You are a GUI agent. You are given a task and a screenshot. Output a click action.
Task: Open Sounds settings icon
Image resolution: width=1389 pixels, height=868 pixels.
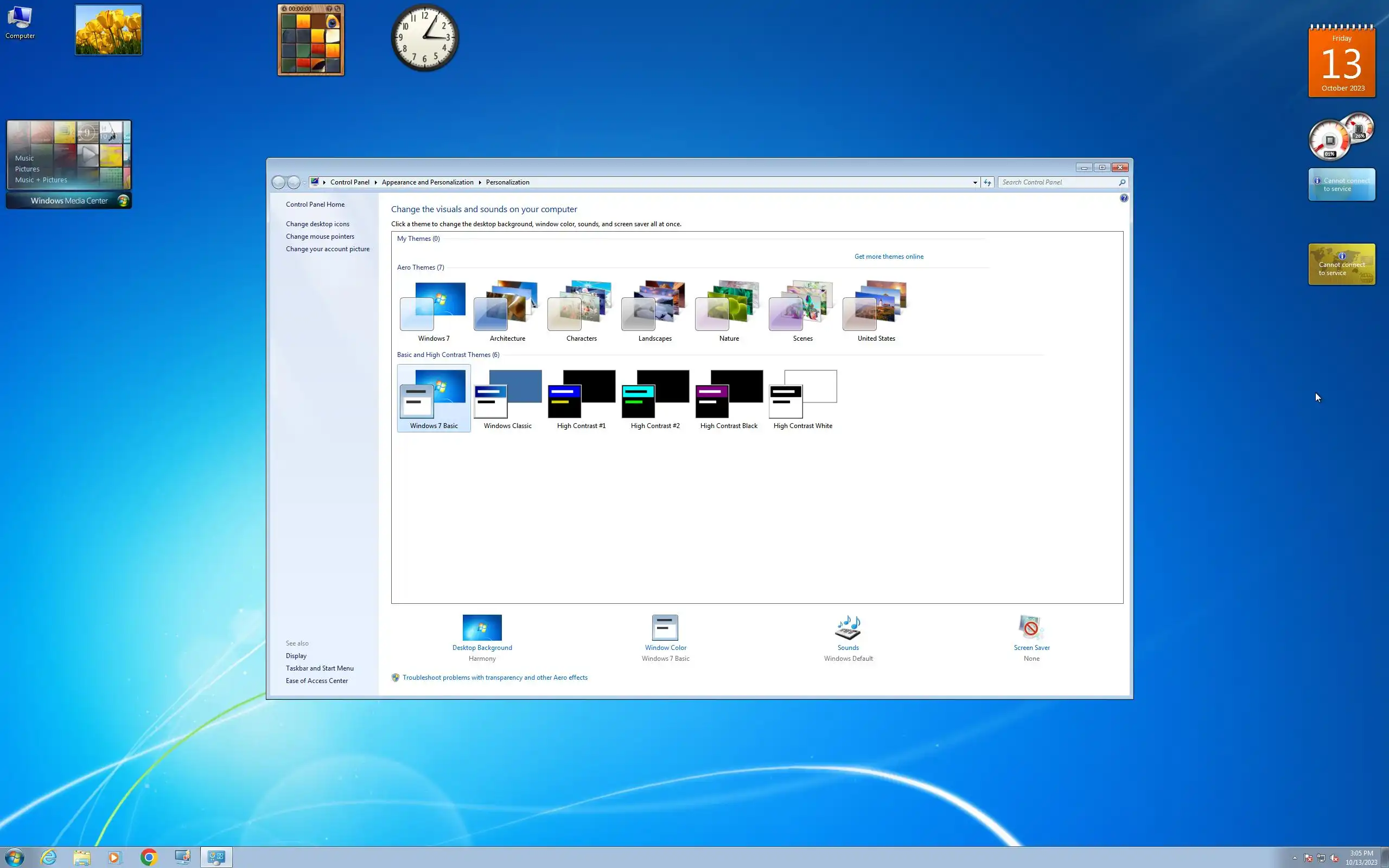(848, 628)
